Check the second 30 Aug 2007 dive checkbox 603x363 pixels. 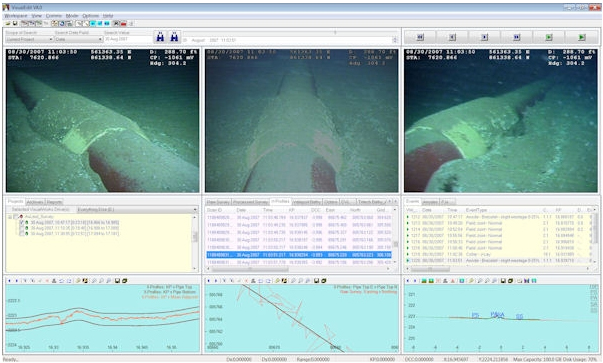[22, 228]
